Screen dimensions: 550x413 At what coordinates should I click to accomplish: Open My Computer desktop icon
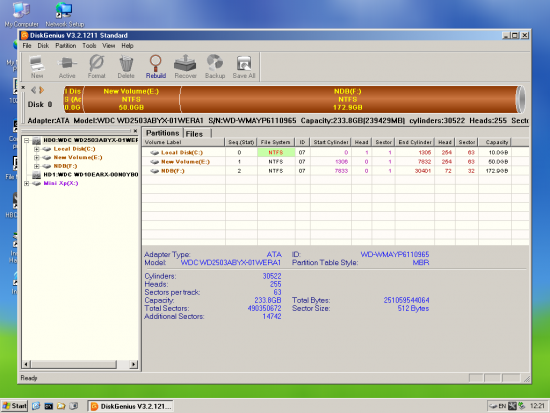(21, 15)
